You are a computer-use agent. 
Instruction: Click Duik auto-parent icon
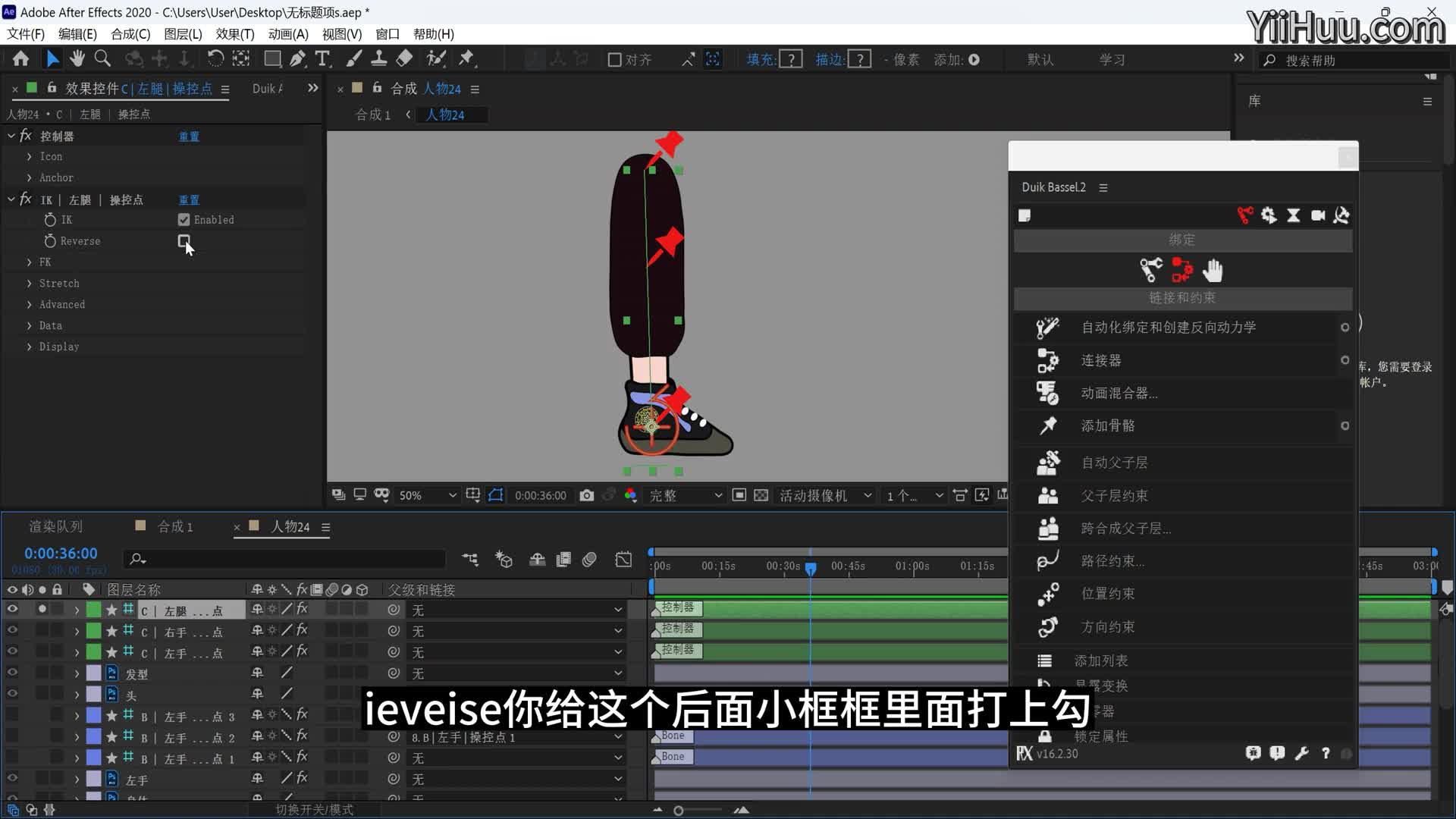click(1047, 463)
